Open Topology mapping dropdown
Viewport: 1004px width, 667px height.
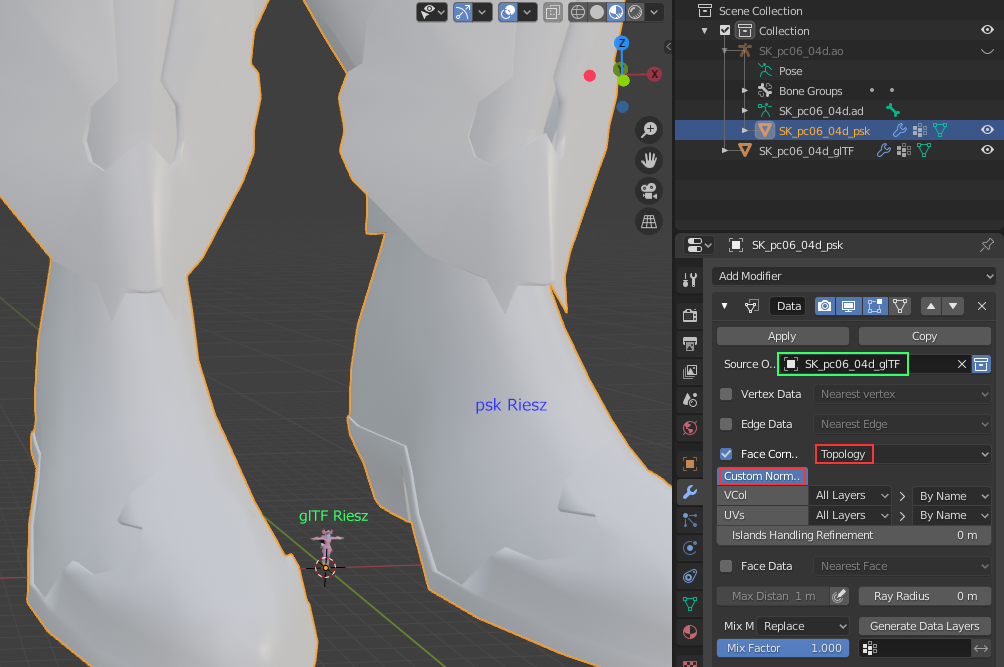pyautogui.click(x=903, y=454)
